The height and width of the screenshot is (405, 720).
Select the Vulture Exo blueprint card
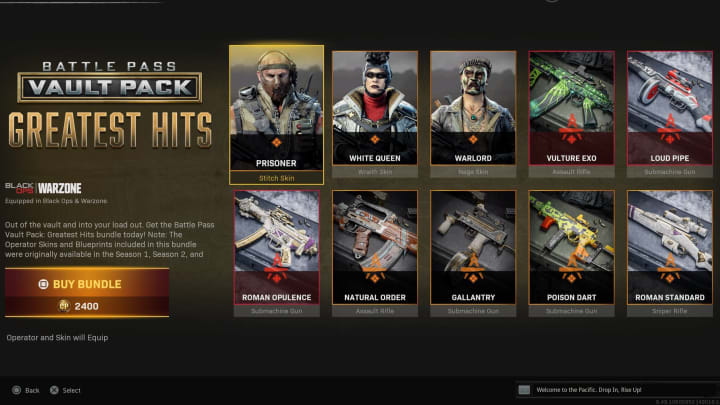point(571,114)
